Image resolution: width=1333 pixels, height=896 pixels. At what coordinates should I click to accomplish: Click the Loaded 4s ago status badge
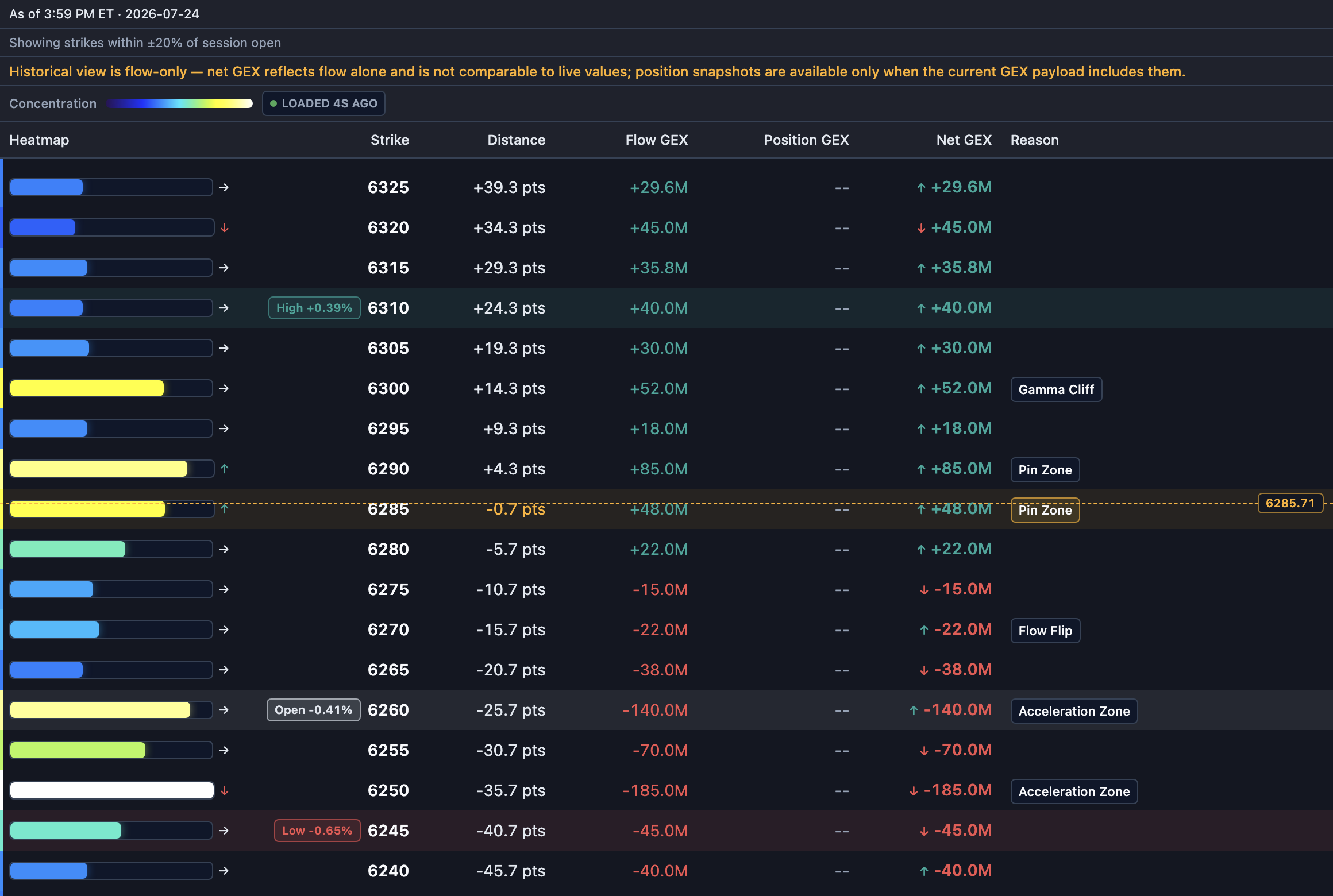point(323,103)
